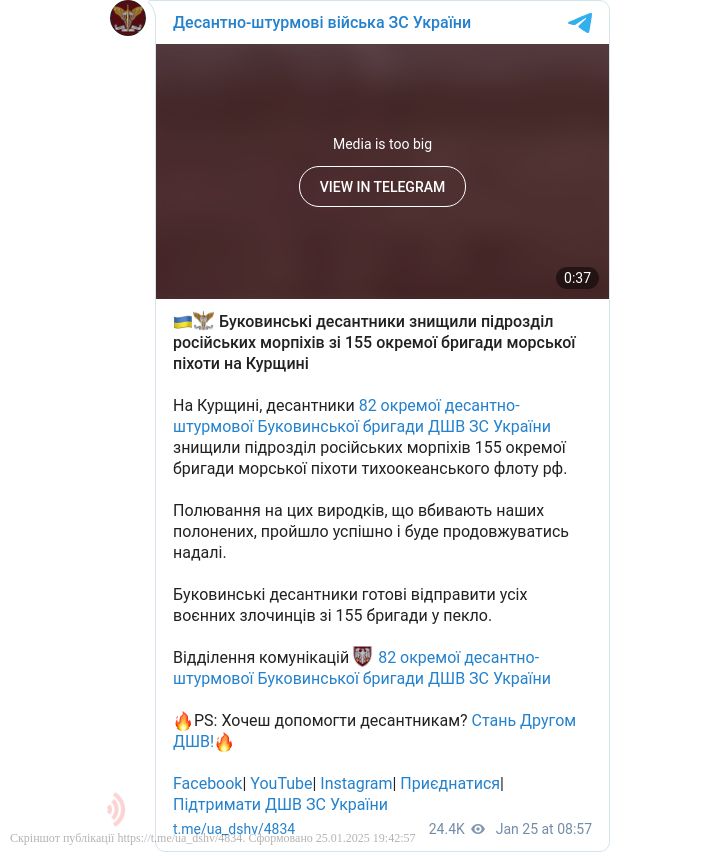Click the fire emoji before PS text
The image size is (720, 856).
(183, 721)
